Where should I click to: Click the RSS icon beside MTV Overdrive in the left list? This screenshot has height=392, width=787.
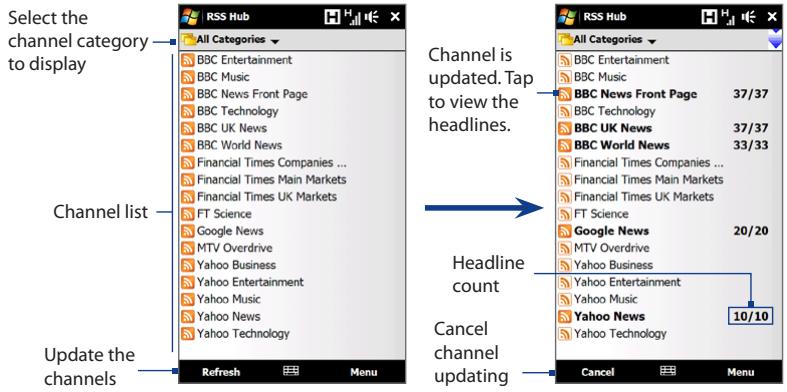pyautogui.click(x=188, y=248)
